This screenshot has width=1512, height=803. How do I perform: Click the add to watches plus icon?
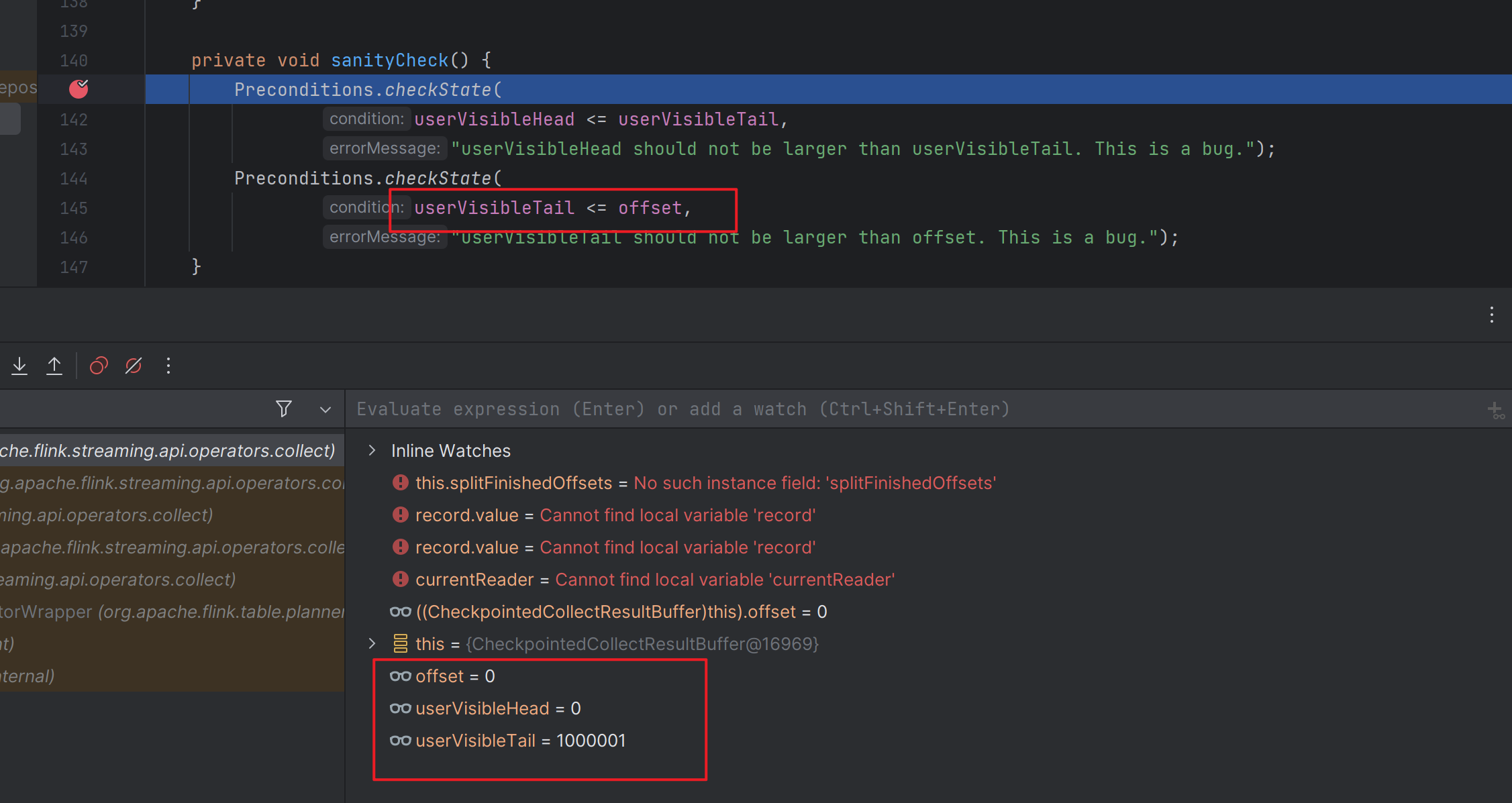click(x=1496, y=410)
